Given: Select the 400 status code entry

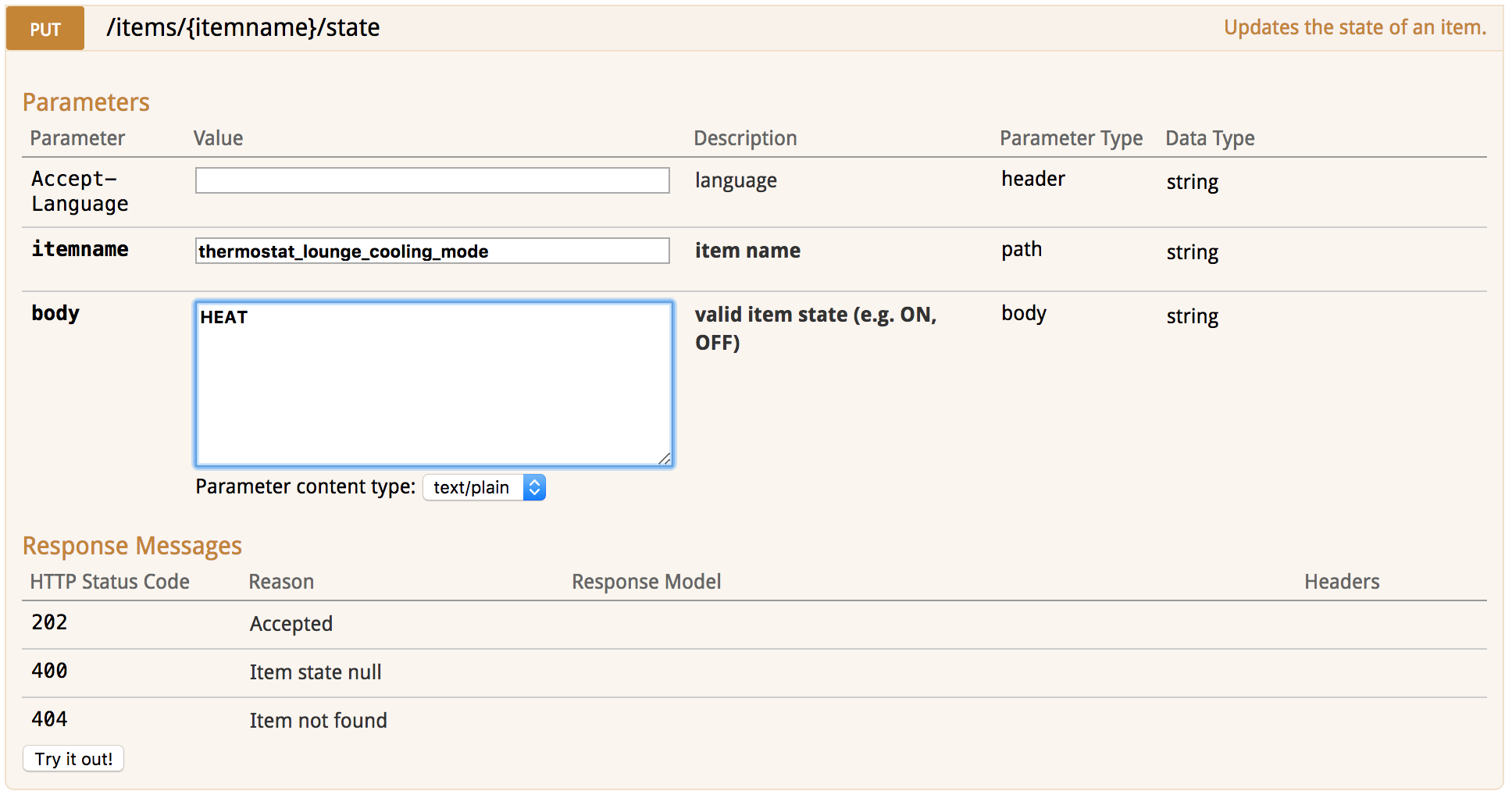Looking at the screenshot, I should [x=49, y=672].
